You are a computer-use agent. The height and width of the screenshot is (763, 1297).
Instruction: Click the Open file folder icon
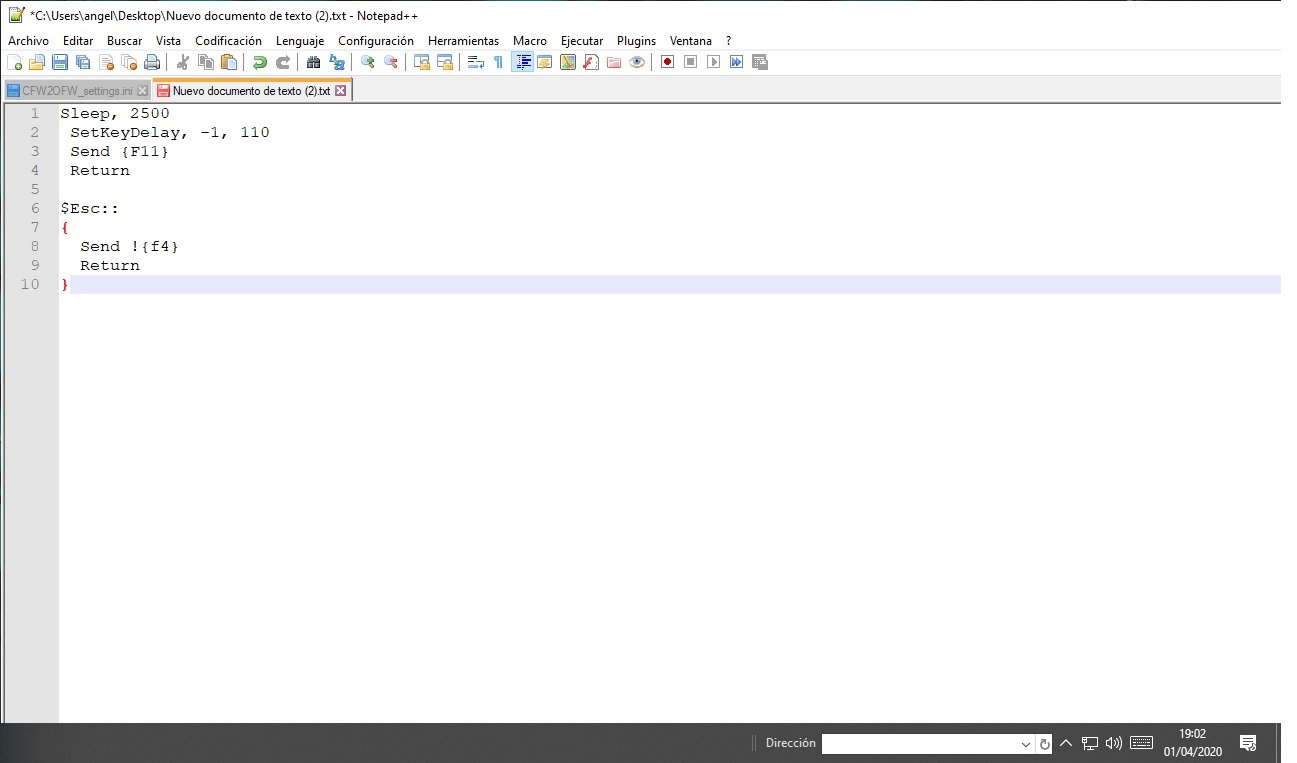(x=37, y=62)
